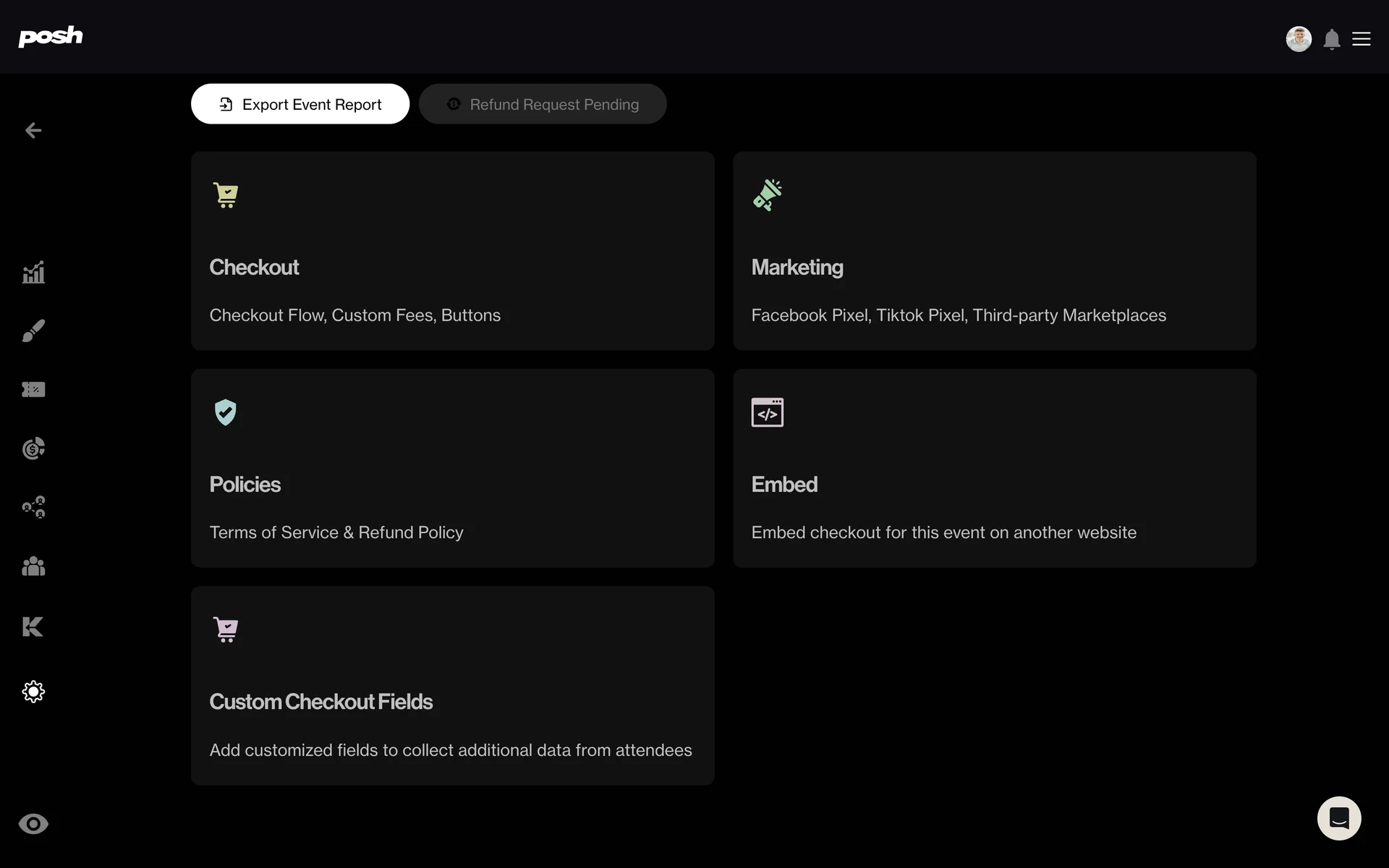This screenshot has width=1389, height=868.
Task: Open the chat support widget
Action: tap(1338, 818)
